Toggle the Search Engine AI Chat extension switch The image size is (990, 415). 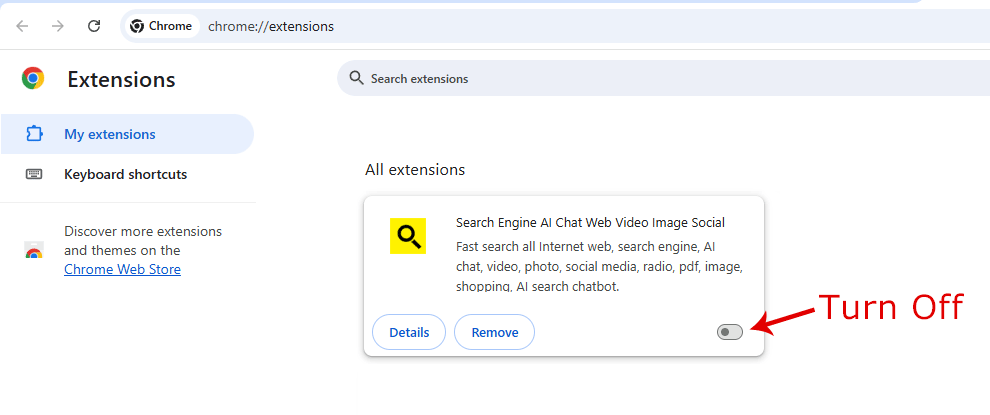[730, 332]
